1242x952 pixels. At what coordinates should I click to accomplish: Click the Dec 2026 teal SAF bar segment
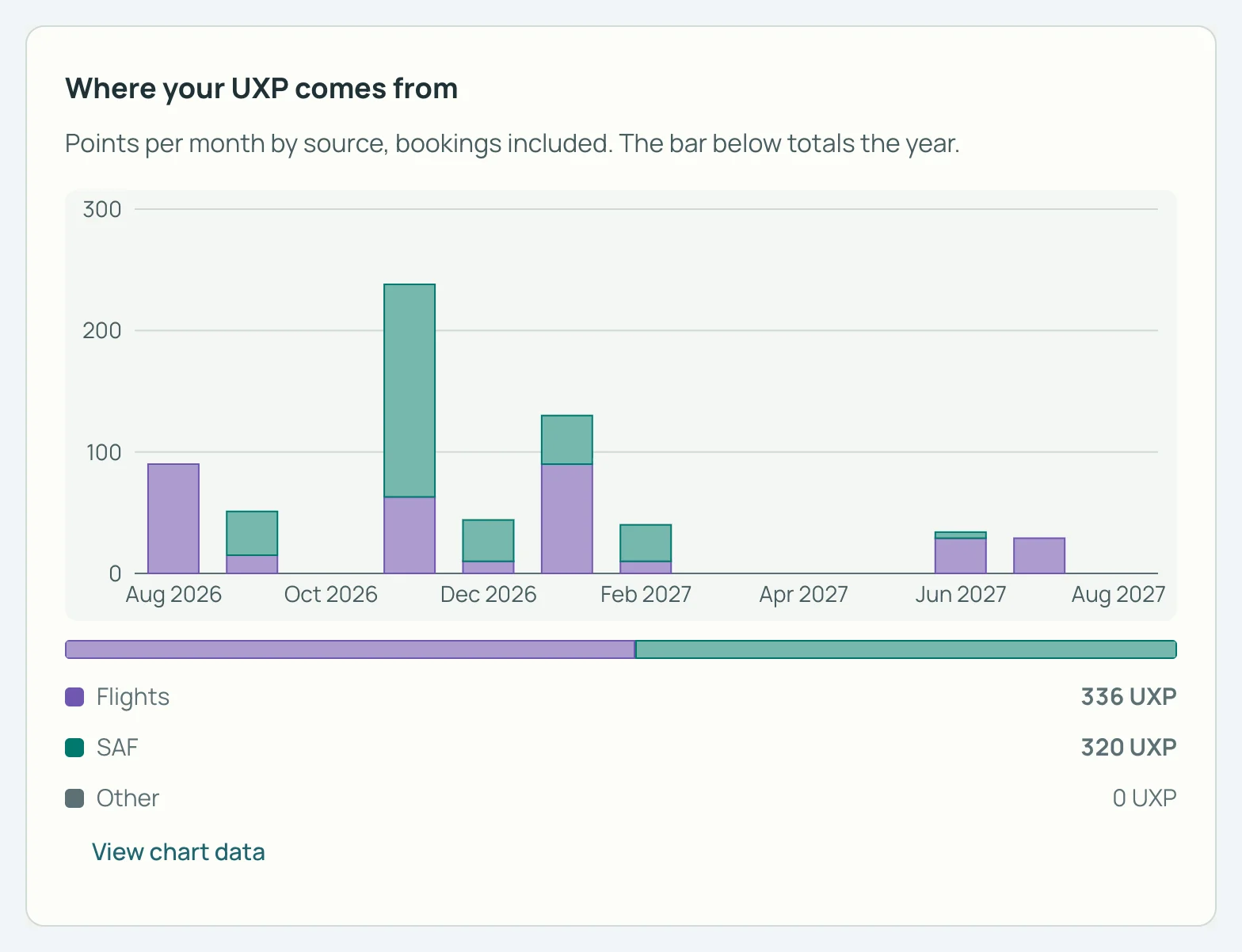point(488,541)
